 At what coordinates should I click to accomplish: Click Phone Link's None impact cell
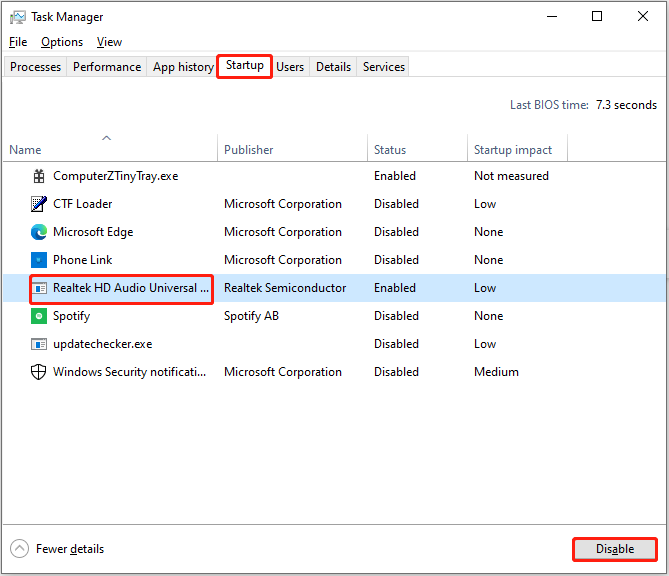(x=489, y=260)
